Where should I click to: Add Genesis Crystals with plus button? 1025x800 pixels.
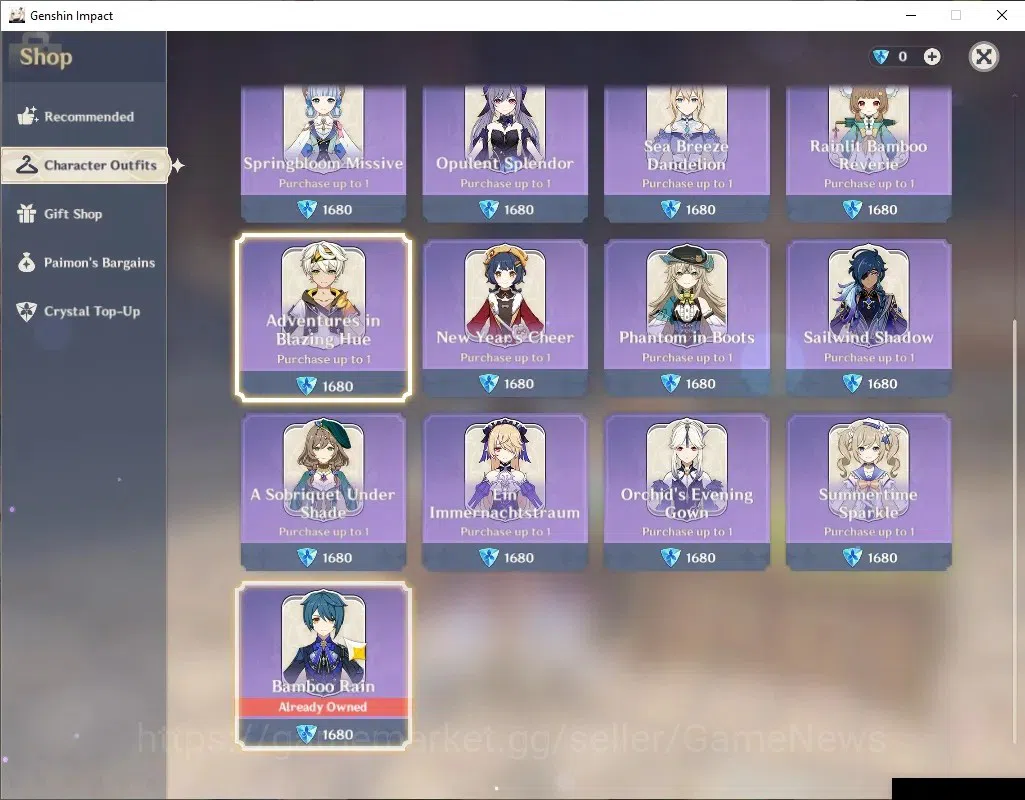[932, 57]
